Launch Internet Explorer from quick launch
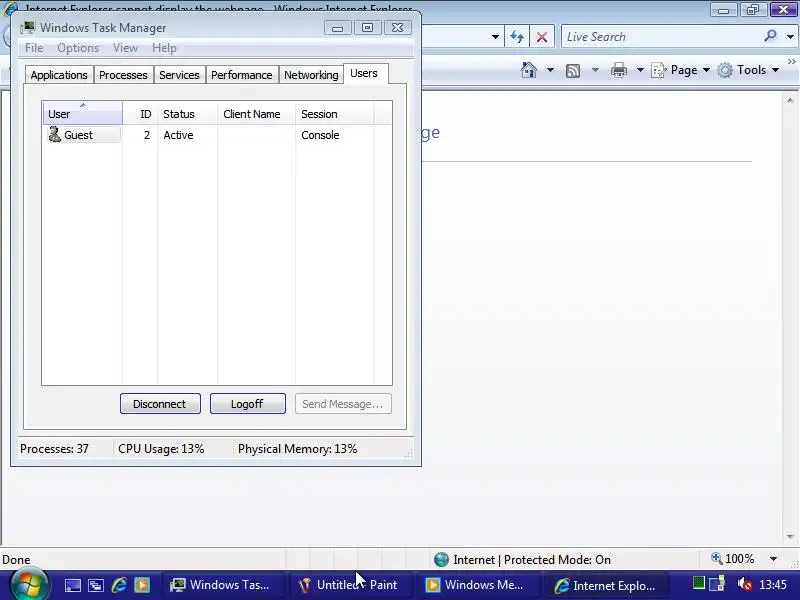 coord(119,585)
